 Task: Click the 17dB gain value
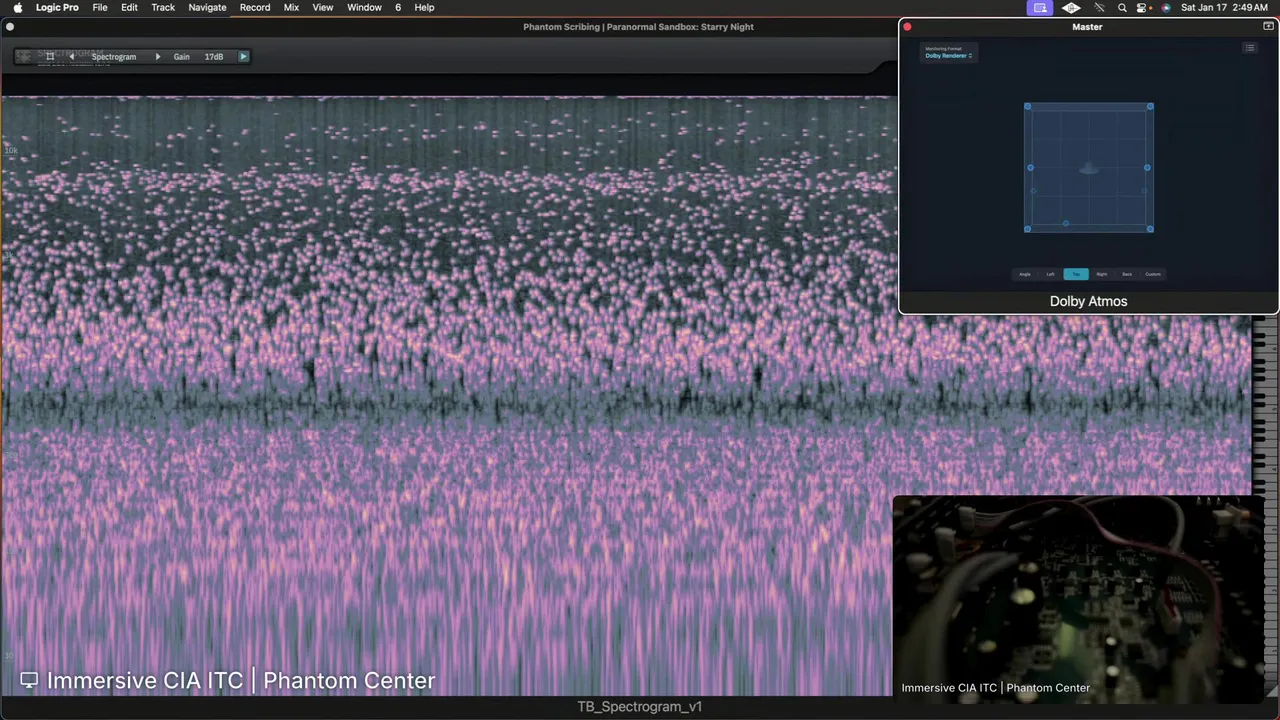pos(214,57)
